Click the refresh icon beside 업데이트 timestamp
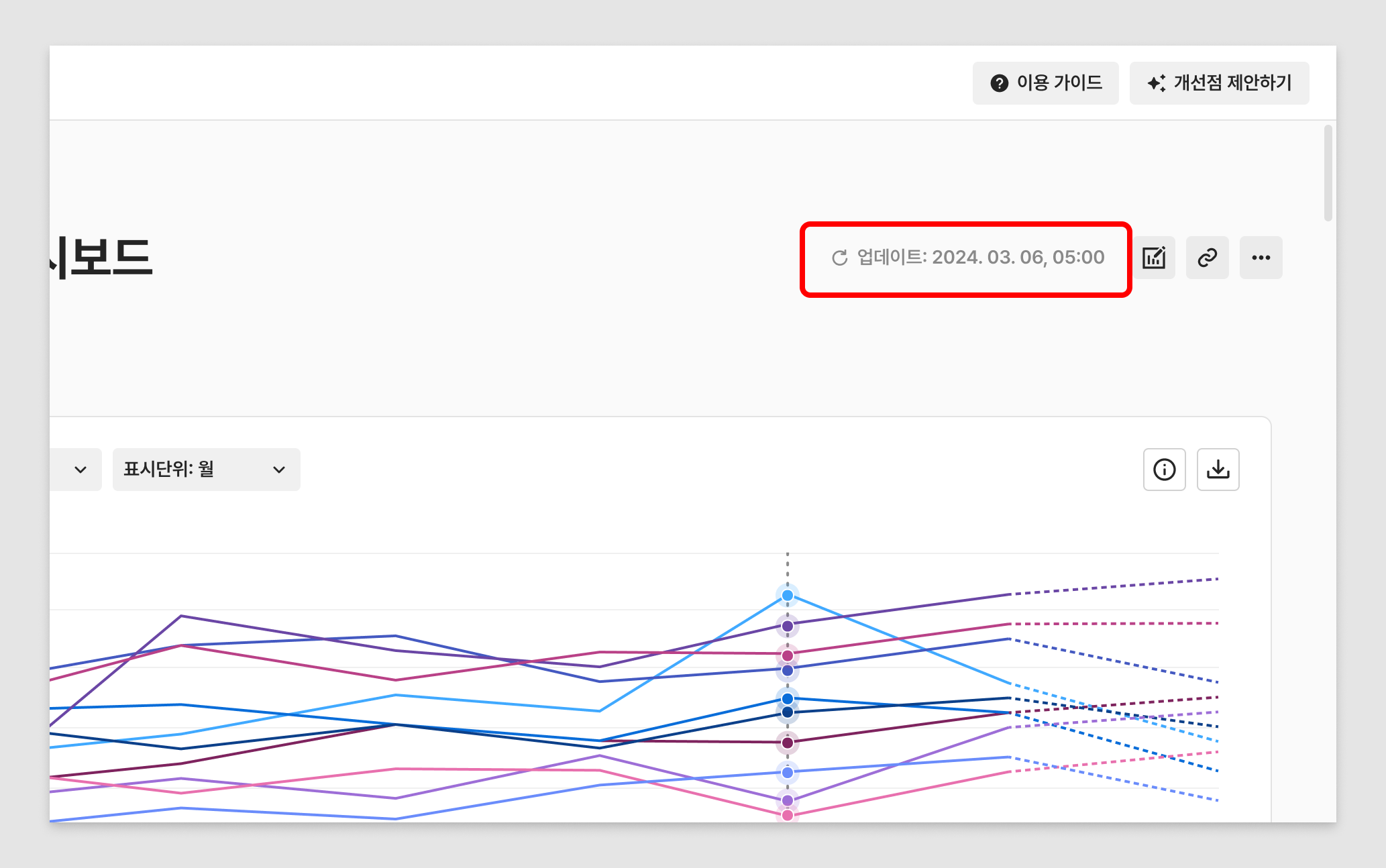The image size is (1386, 868). pyautogui.click(x=839, y=258)
